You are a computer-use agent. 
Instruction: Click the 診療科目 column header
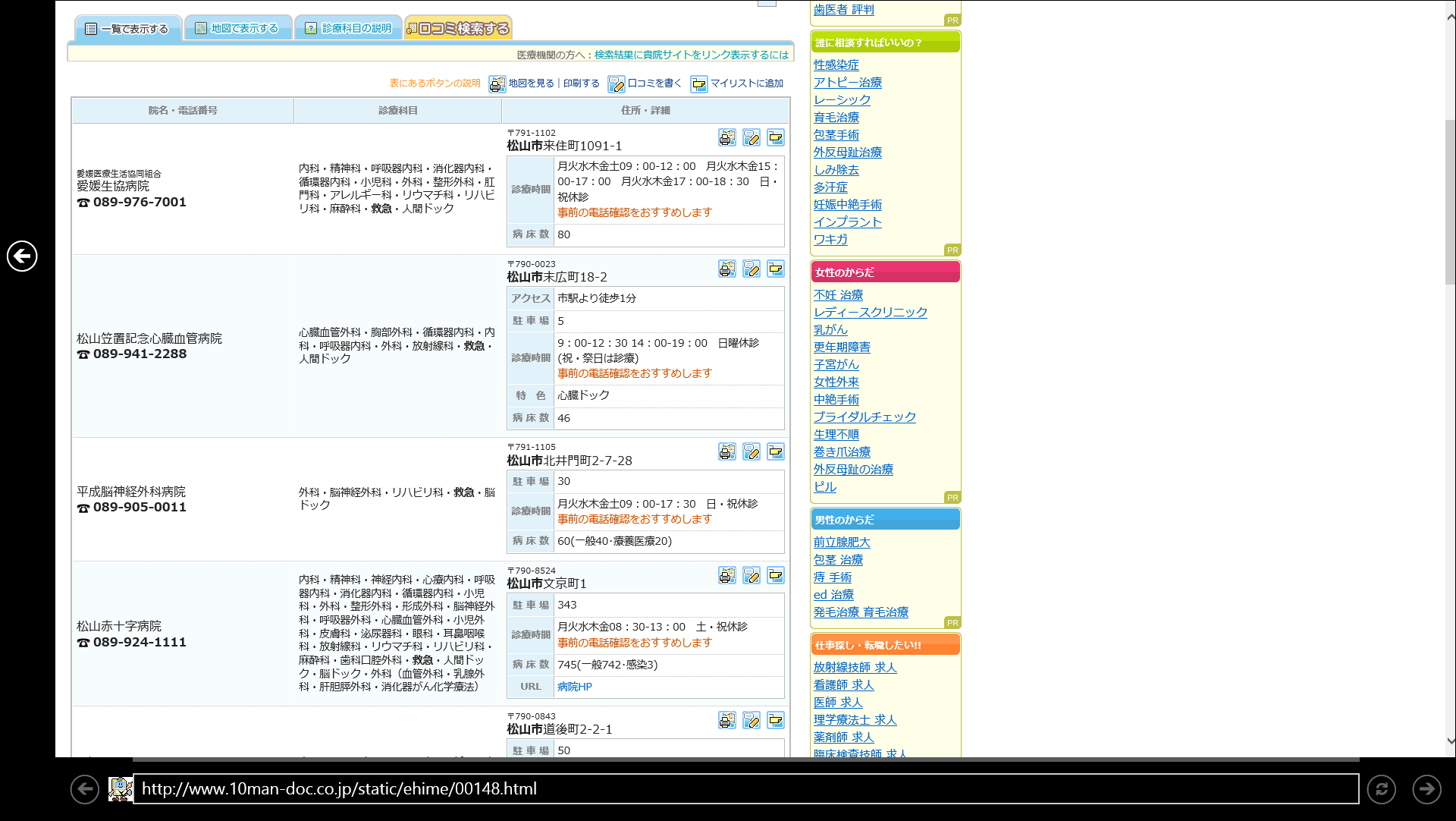[x=398, y=111]
